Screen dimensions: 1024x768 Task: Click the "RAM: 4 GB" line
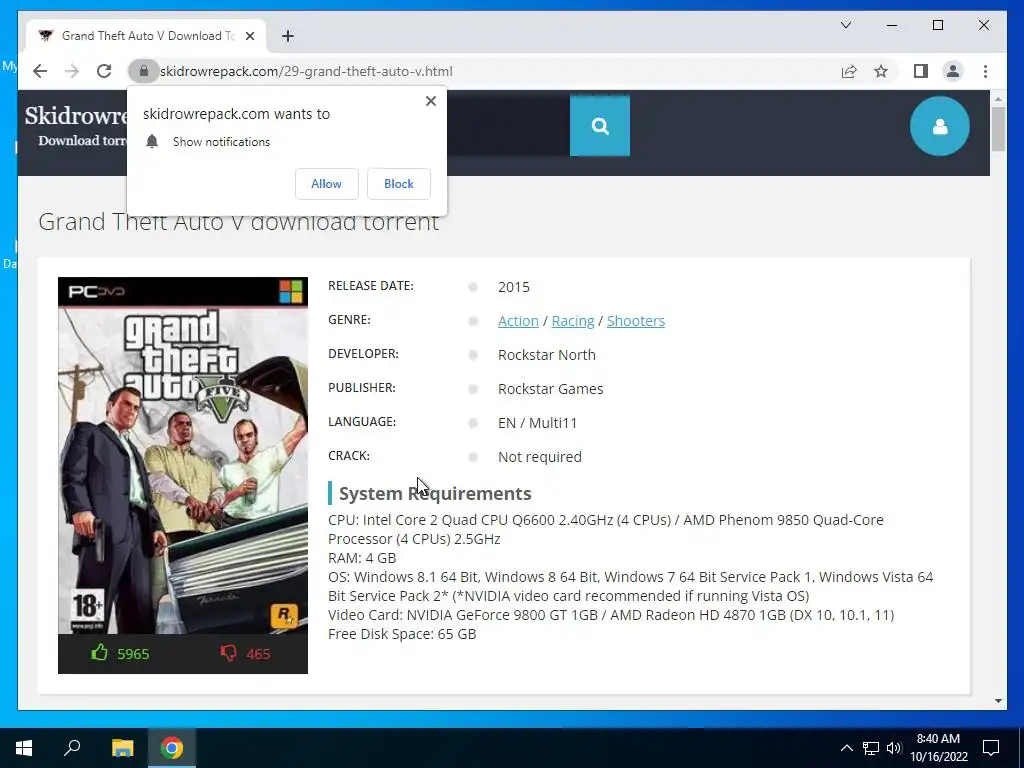pyautogui.click(x=362, y=558)
